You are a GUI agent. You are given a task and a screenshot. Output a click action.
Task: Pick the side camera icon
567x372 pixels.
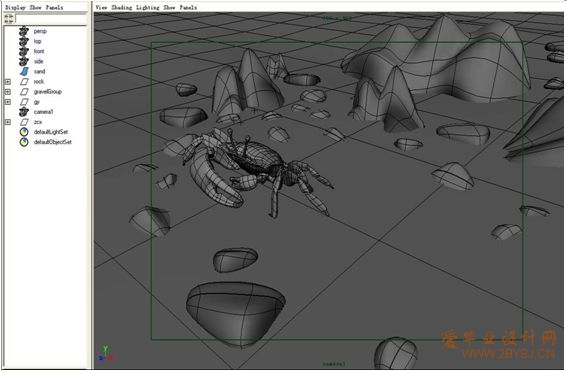click(24, 61)
